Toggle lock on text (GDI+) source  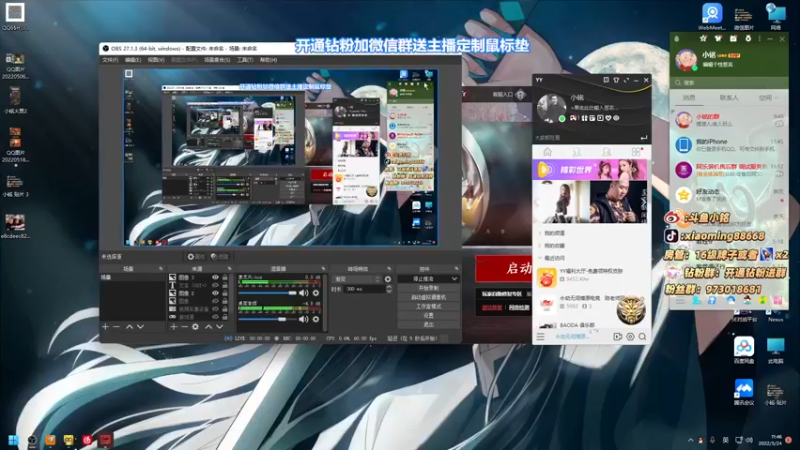point(224,285)
